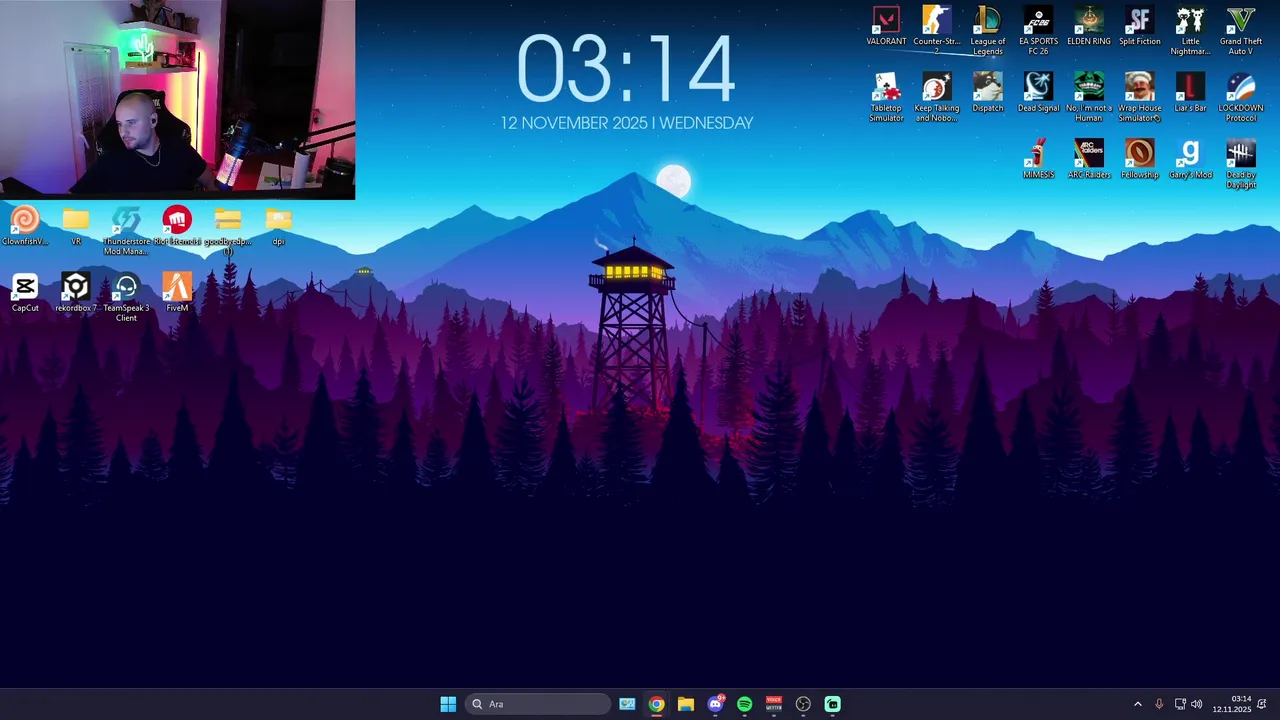Image resolution: width=1280 pixels, height=720 pixels.
Task: Select the ELDEN RING desktop shortcut
Action: [1089, 27]
